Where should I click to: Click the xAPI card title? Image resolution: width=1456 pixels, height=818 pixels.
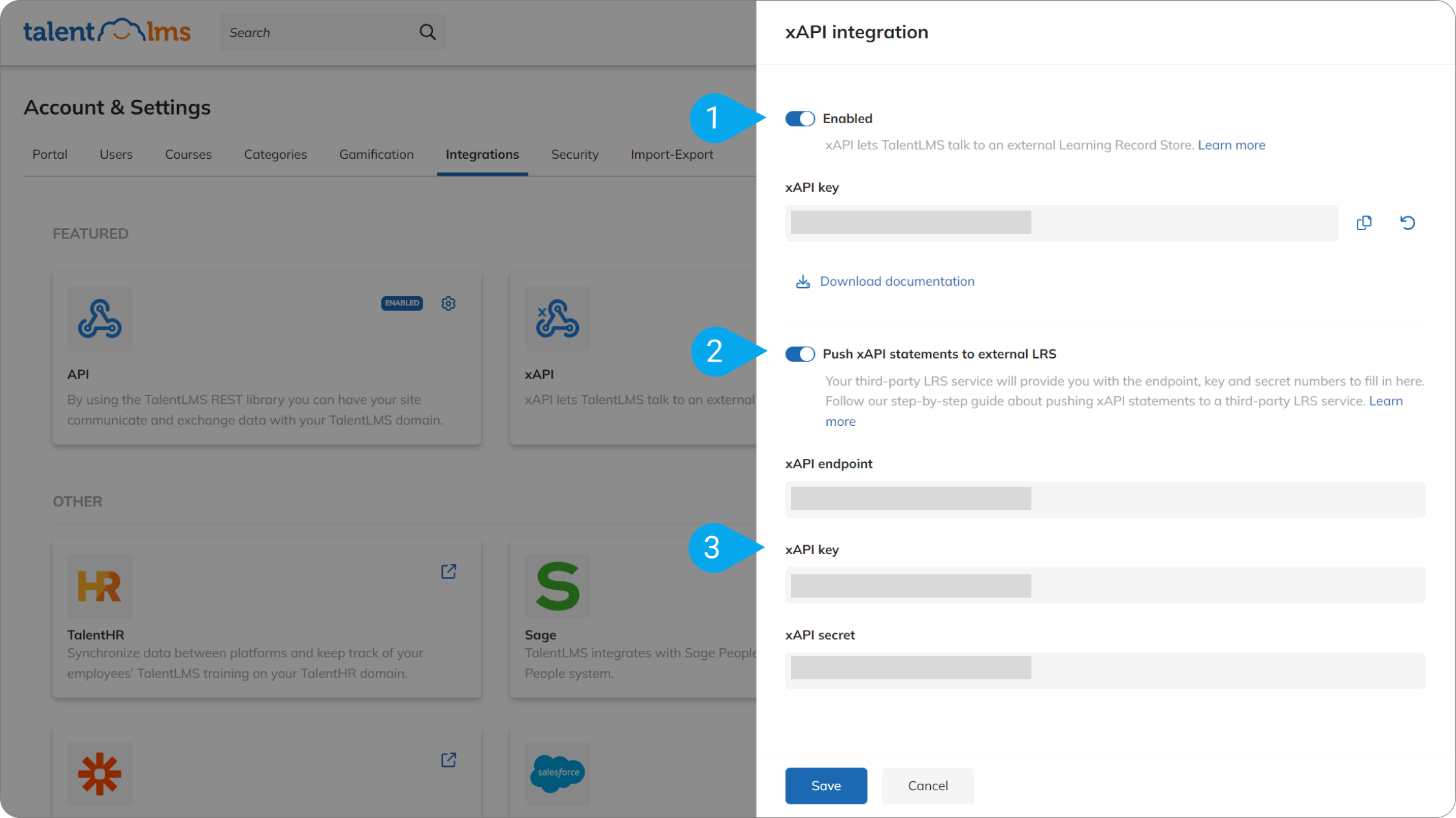click(x=539, y=375)
